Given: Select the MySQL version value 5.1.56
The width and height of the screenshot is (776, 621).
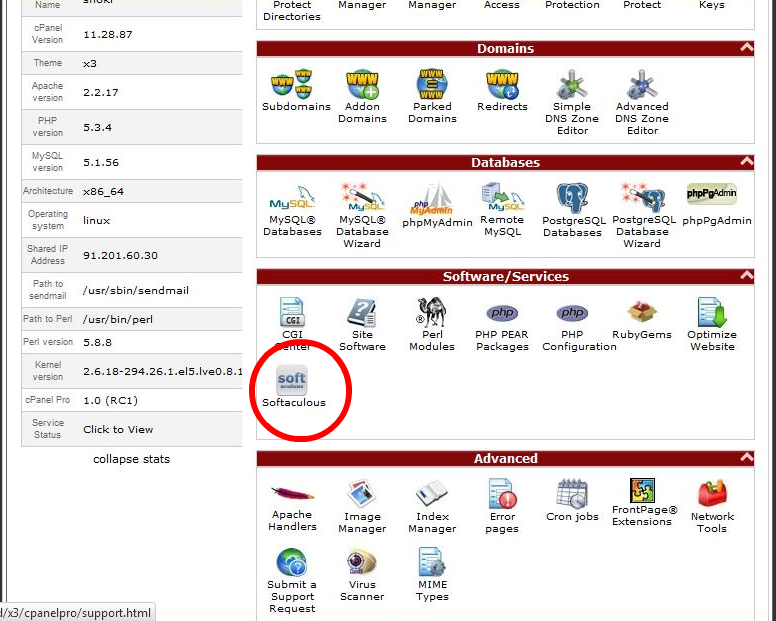Looking at the screenshot, I should point(100,162).
